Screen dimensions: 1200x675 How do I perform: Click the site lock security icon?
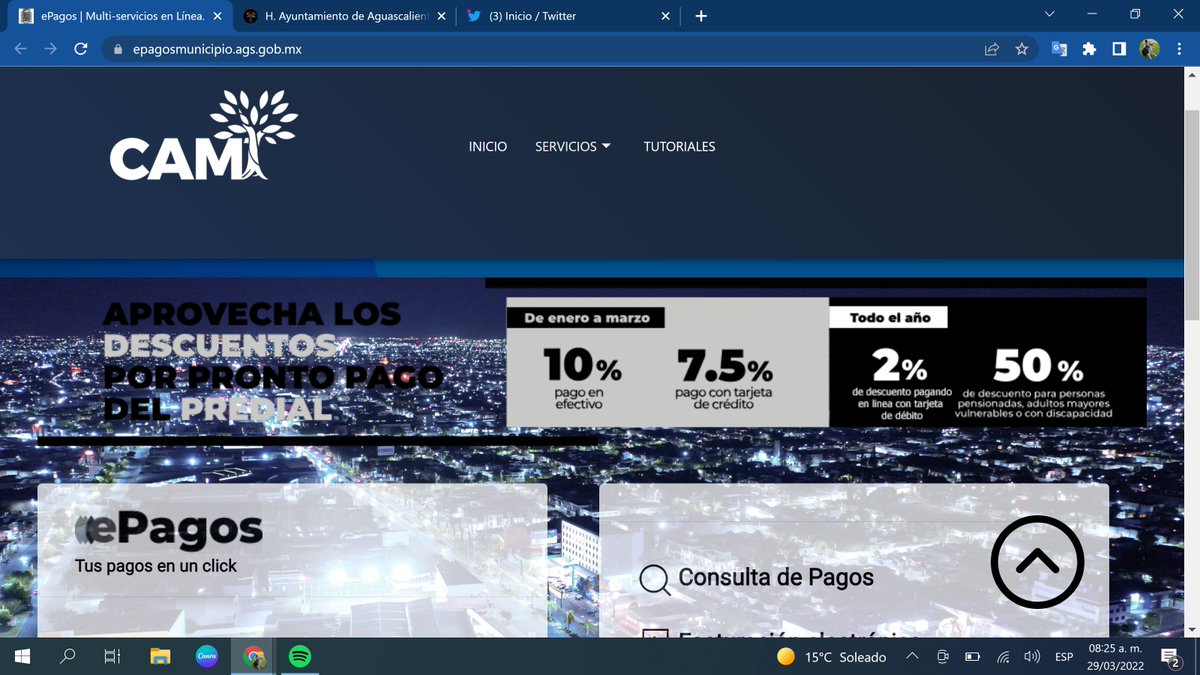118,49
